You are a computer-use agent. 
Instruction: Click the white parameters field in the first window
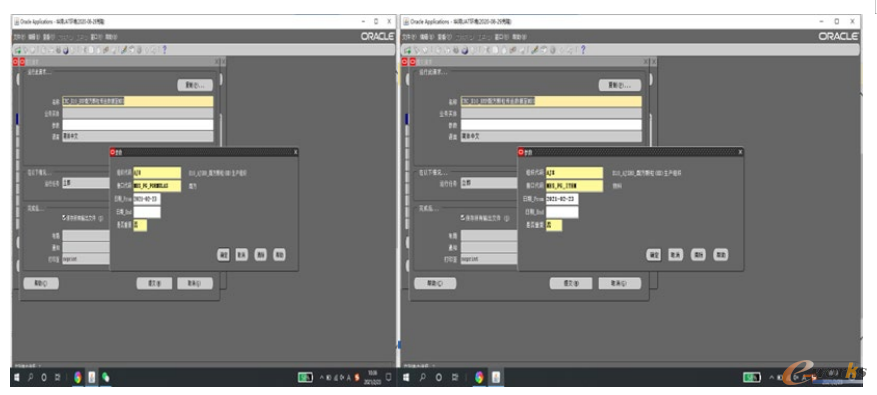138,125
